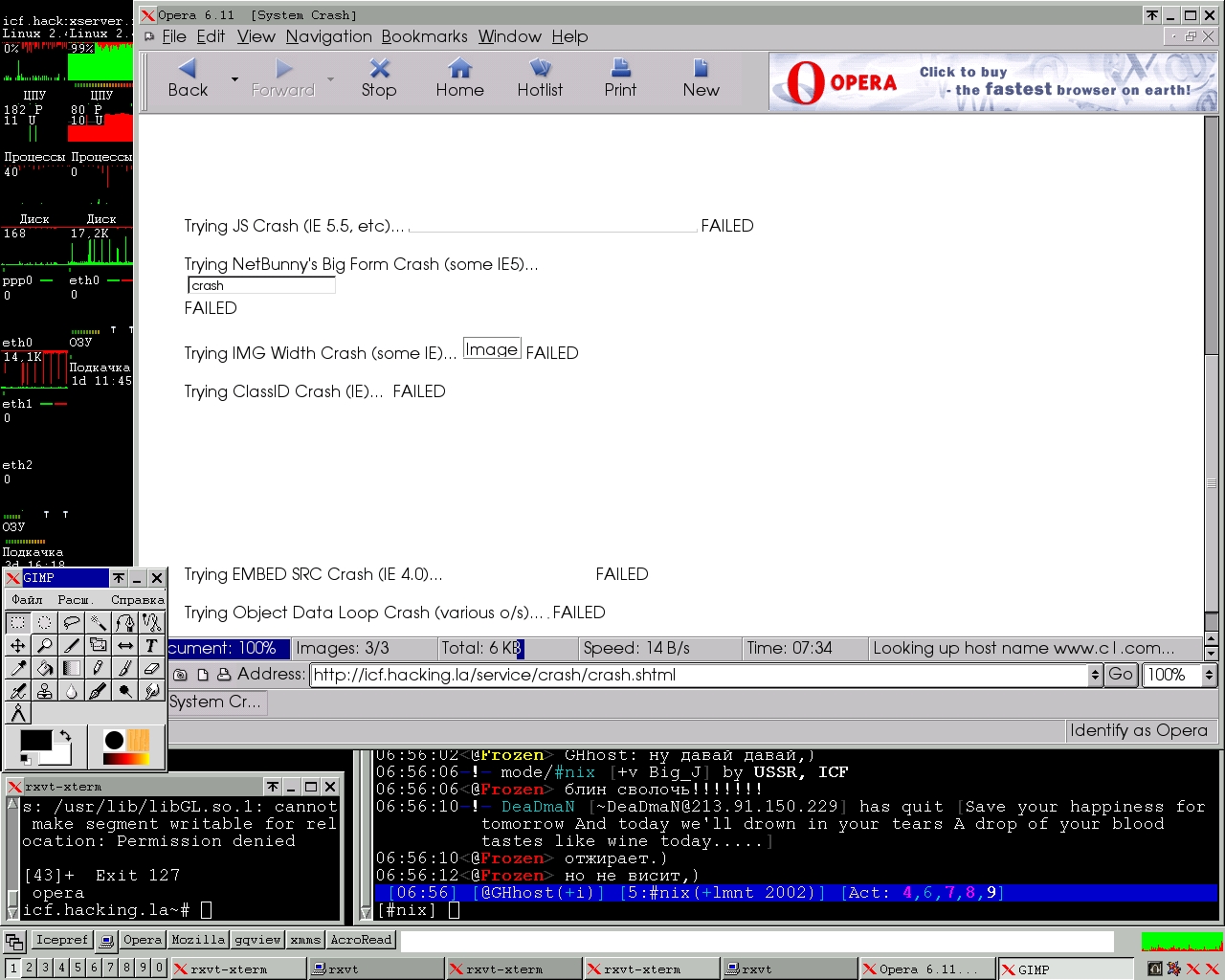The width and height of the screenshot is (1225, 980).
Task: Select the Bezier paths tool in GIMP
Action: click(x=124, y=622)
